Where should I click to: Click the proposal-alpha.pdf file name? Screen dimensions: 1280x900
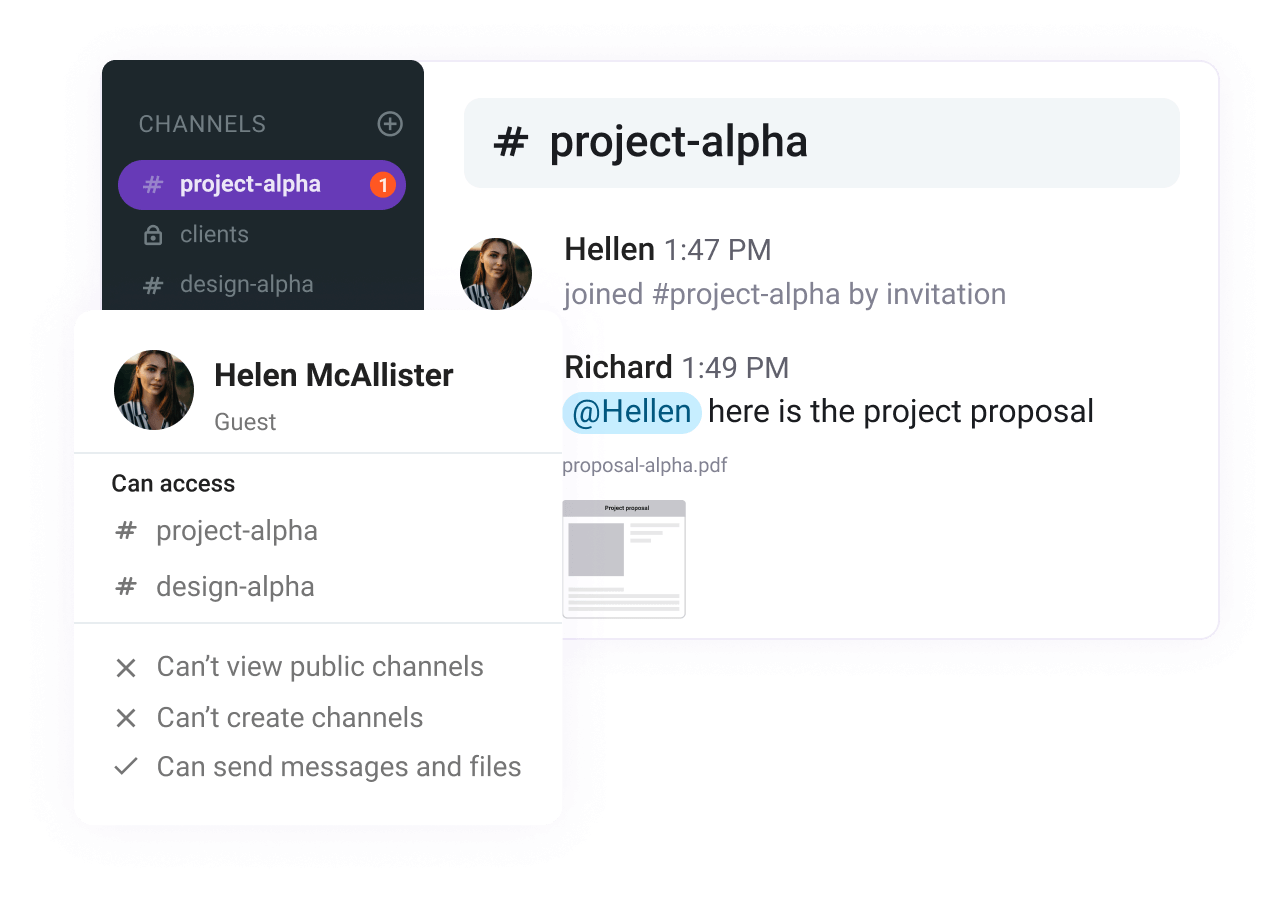(x=645, y=466)
